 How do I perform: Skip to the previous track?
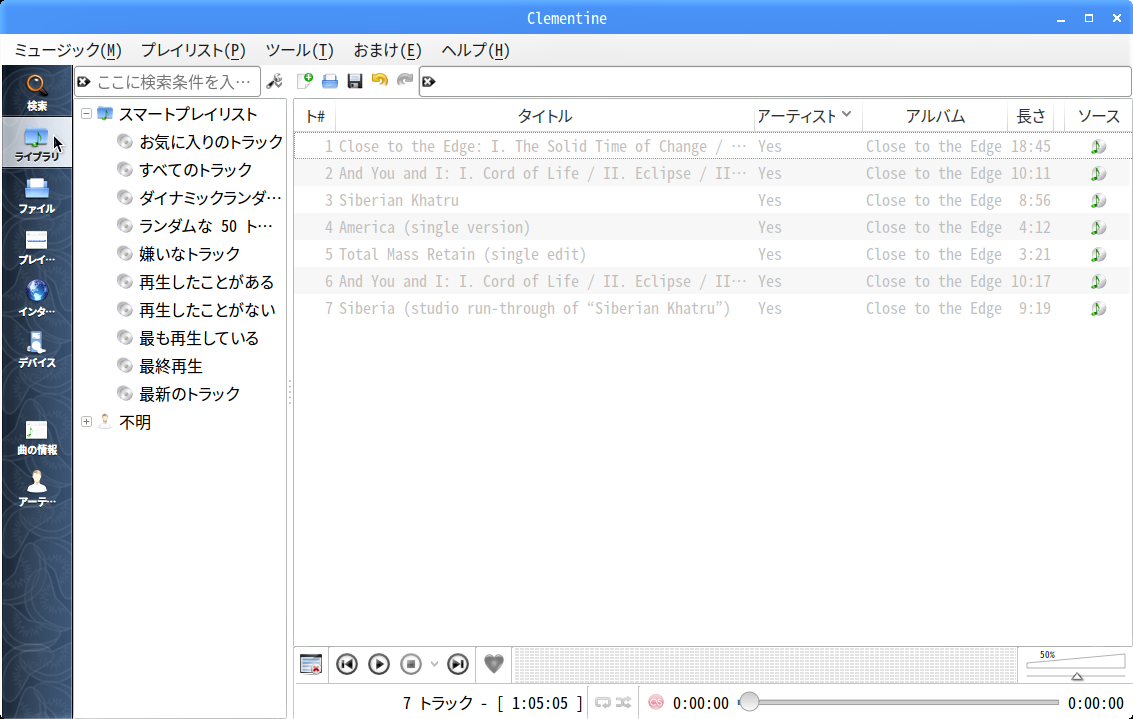tap(347, 664)
